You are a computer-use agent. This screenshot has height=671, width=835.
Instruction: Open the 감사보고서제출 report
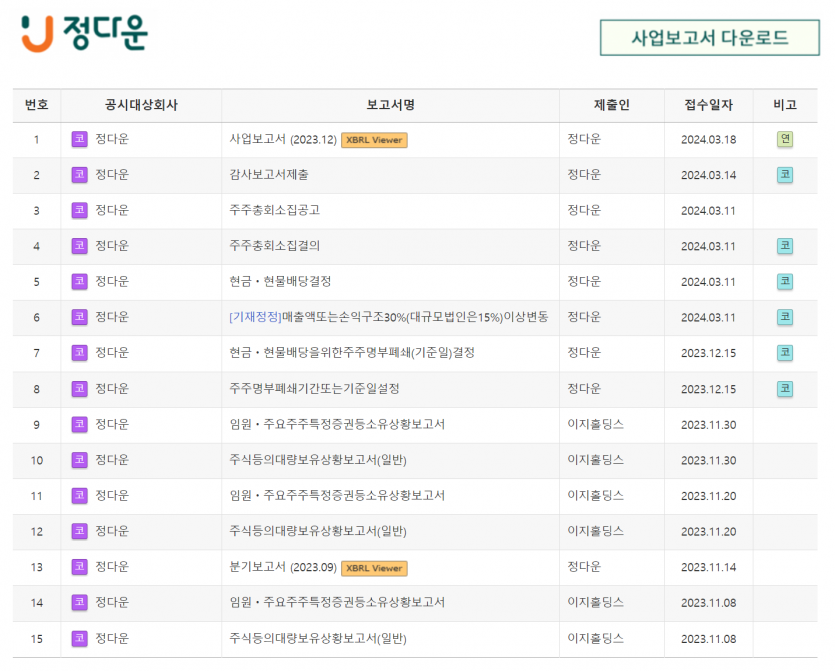[269, 175]
